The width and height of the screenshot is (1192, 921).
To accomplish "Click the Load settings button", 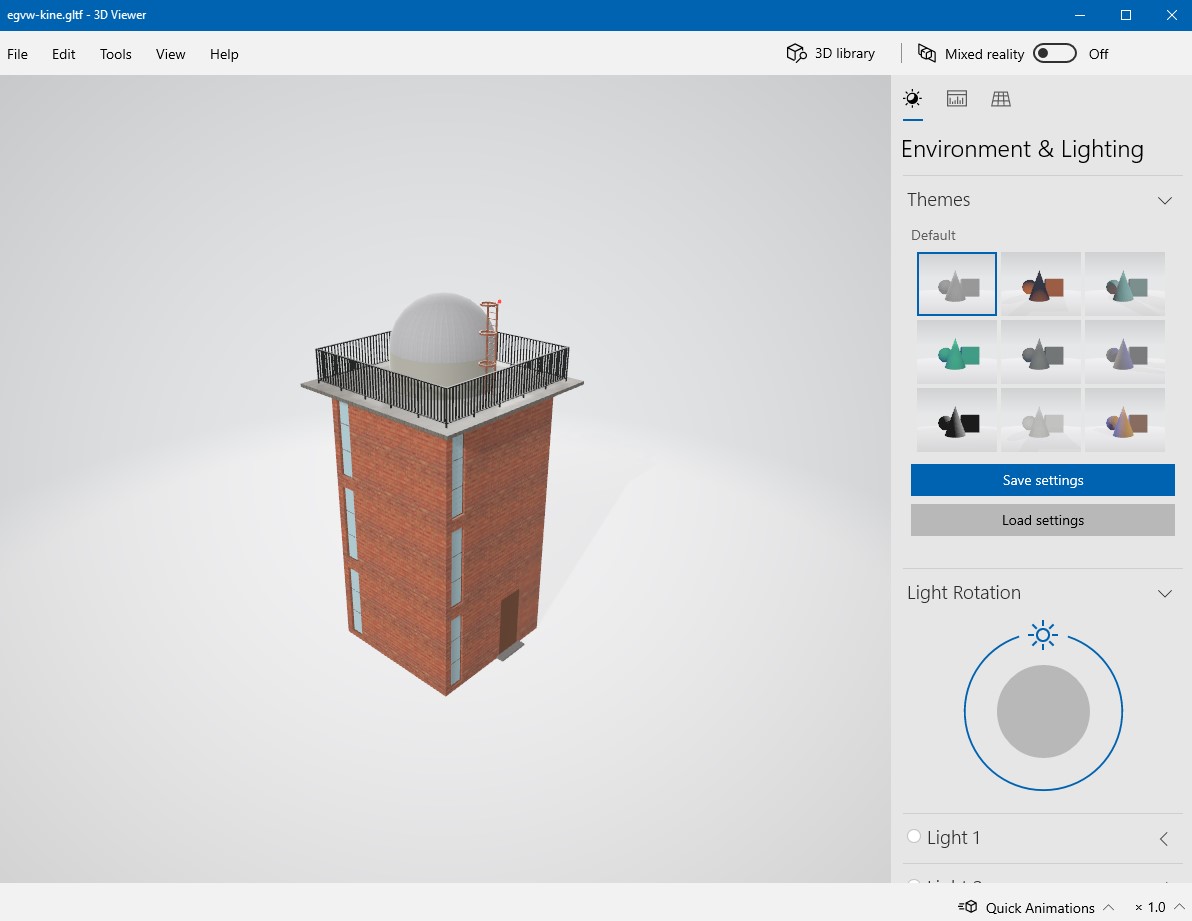I will click(x=1042, y=520).
